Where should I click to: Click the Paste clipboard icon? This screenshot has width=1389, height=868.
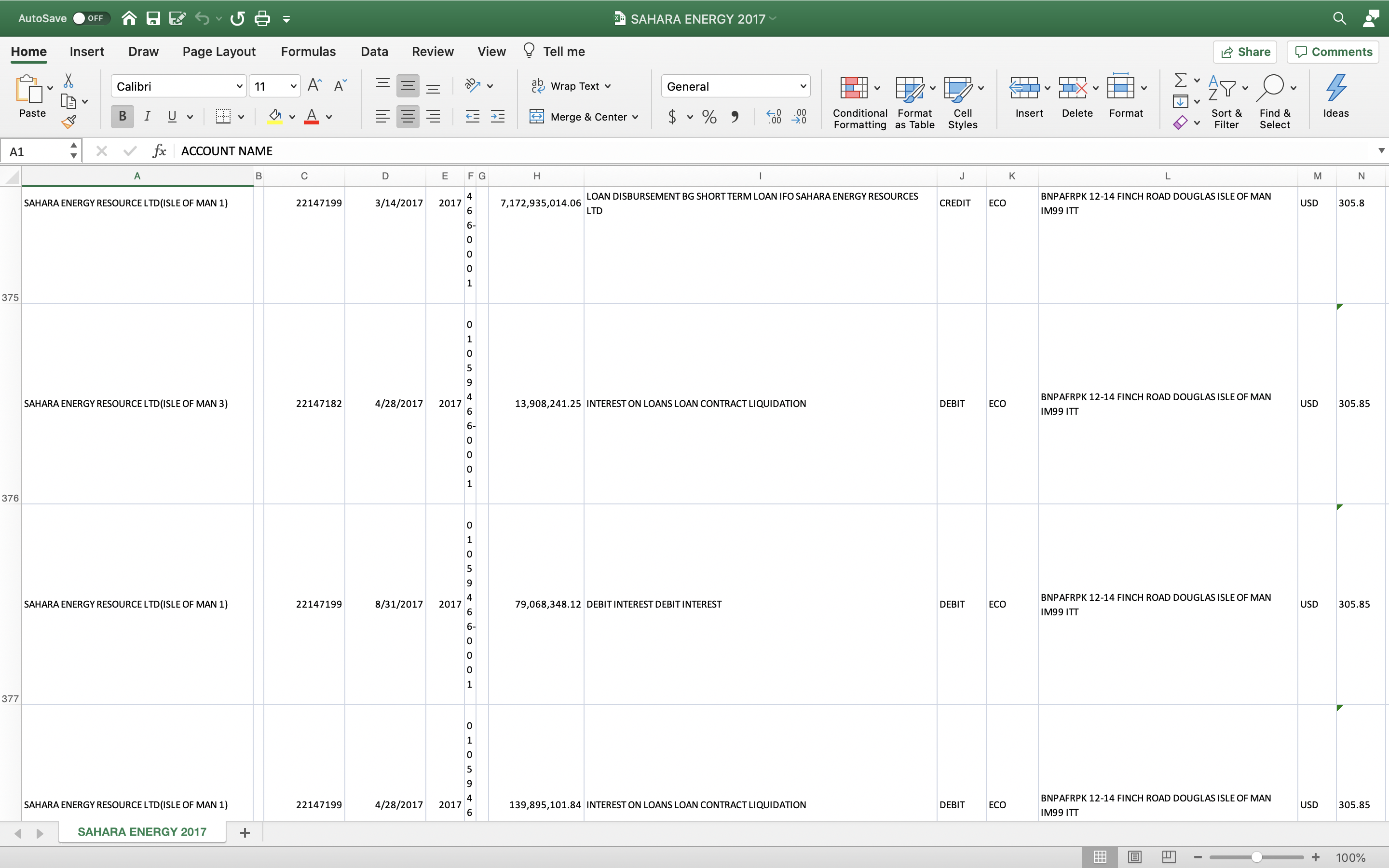29,89
